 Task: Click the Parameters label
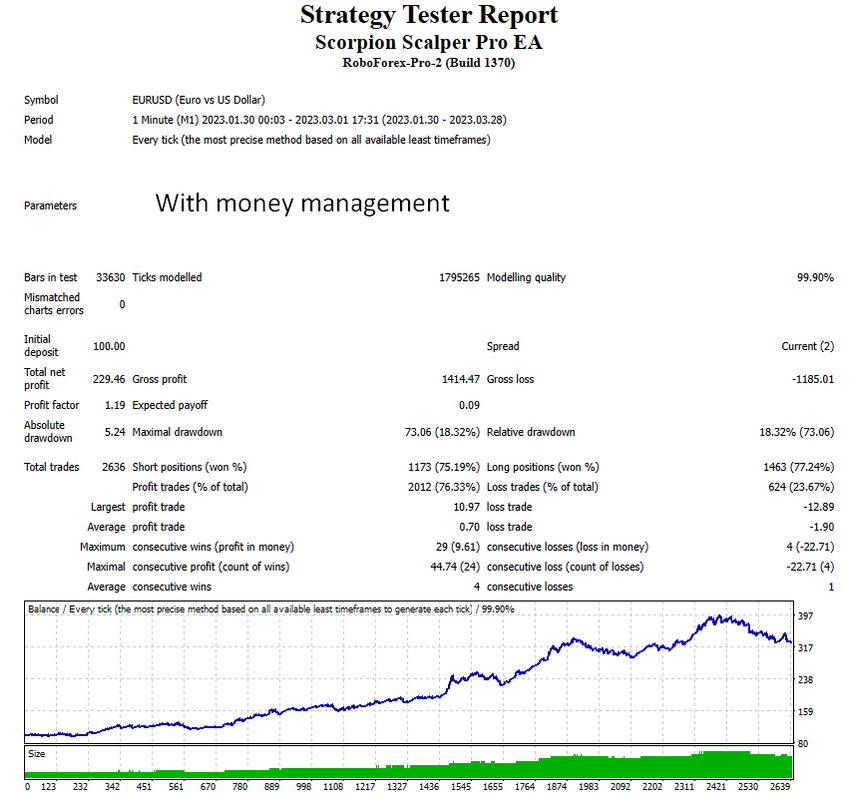click(50, 205)
